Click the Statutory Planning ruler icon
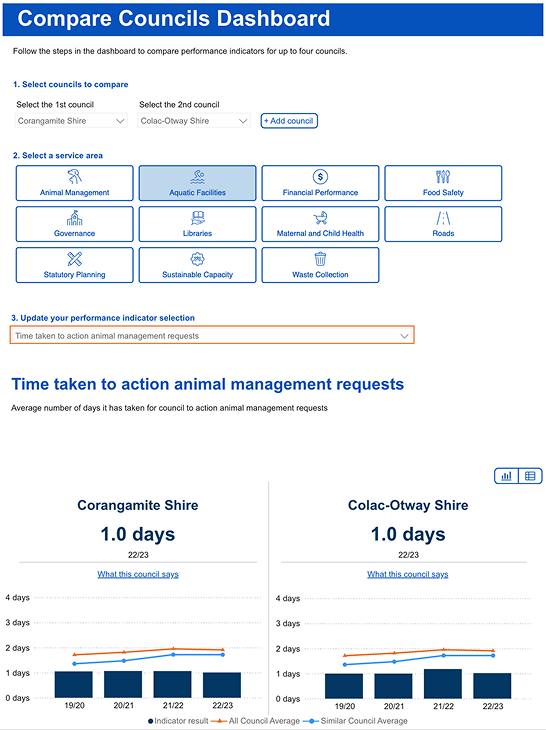 (74, 258)
